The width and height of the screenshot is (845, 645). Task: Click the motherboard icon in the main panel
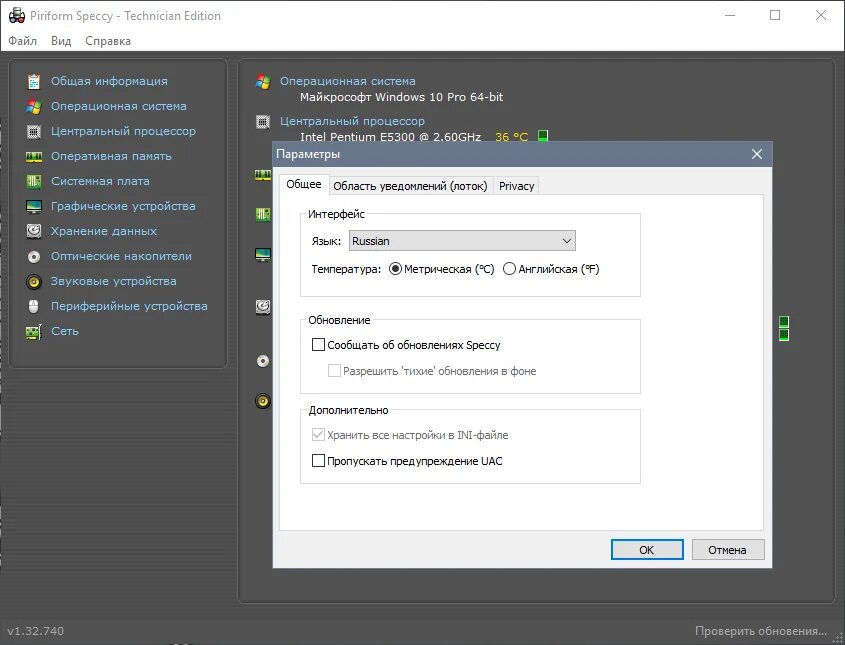pyautogui.click(x=262, y=214)
